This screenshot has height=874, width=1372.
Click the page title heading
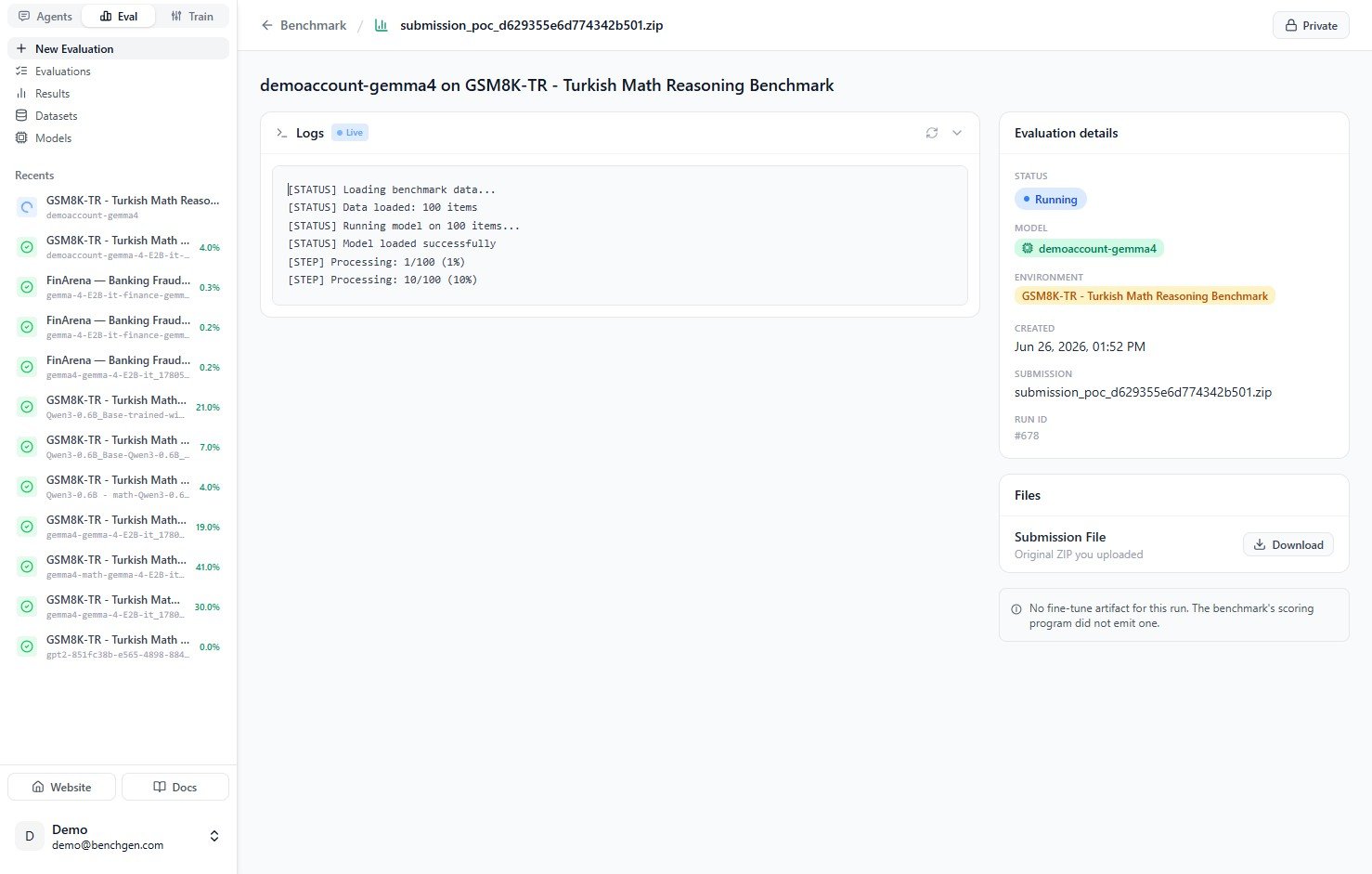point(547,85)
